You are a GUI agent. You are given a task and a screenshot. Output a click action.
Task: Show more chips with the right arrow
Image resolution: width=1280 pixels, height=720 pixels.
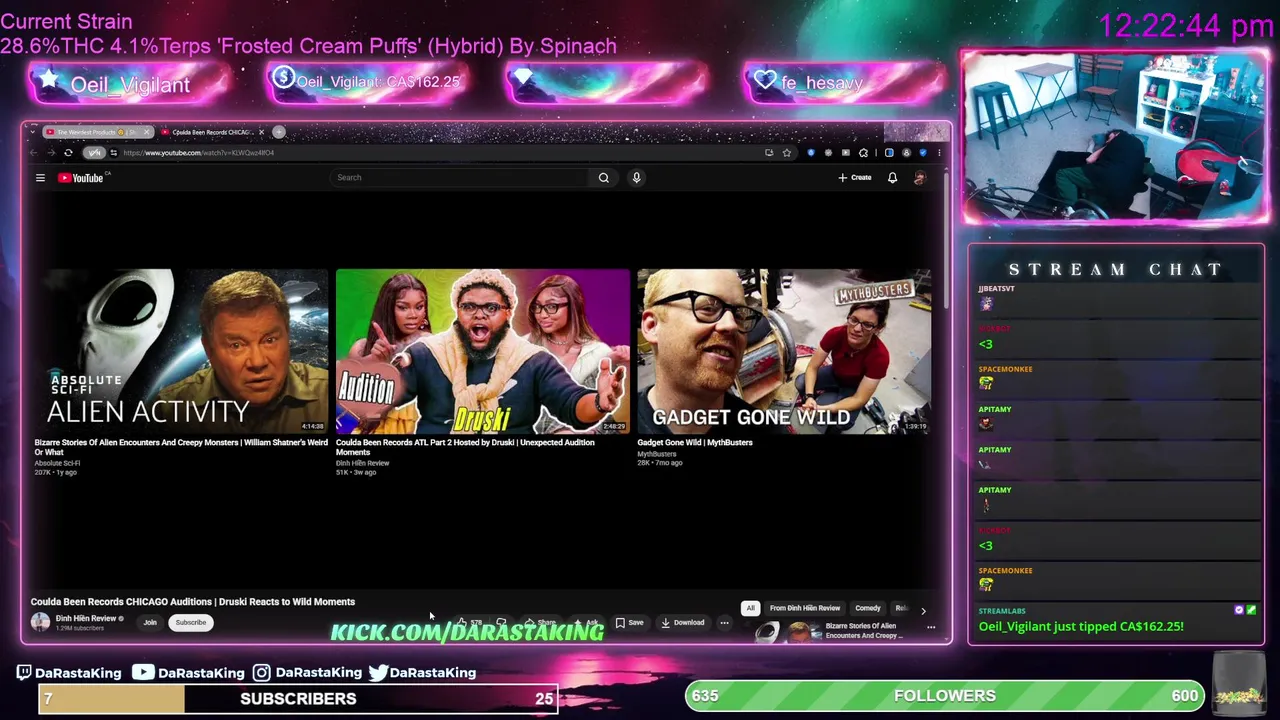tap(923, 611)
